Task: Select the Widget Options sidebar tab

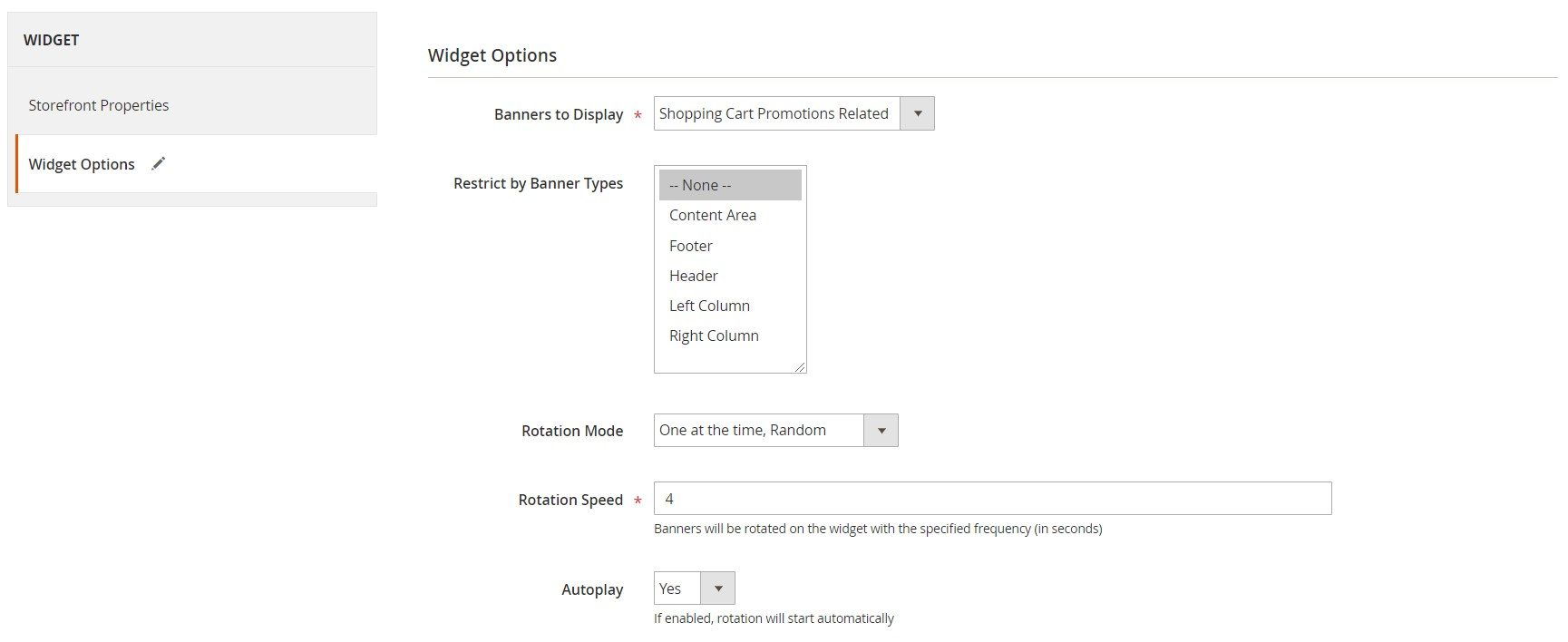Action: [82, 164]
